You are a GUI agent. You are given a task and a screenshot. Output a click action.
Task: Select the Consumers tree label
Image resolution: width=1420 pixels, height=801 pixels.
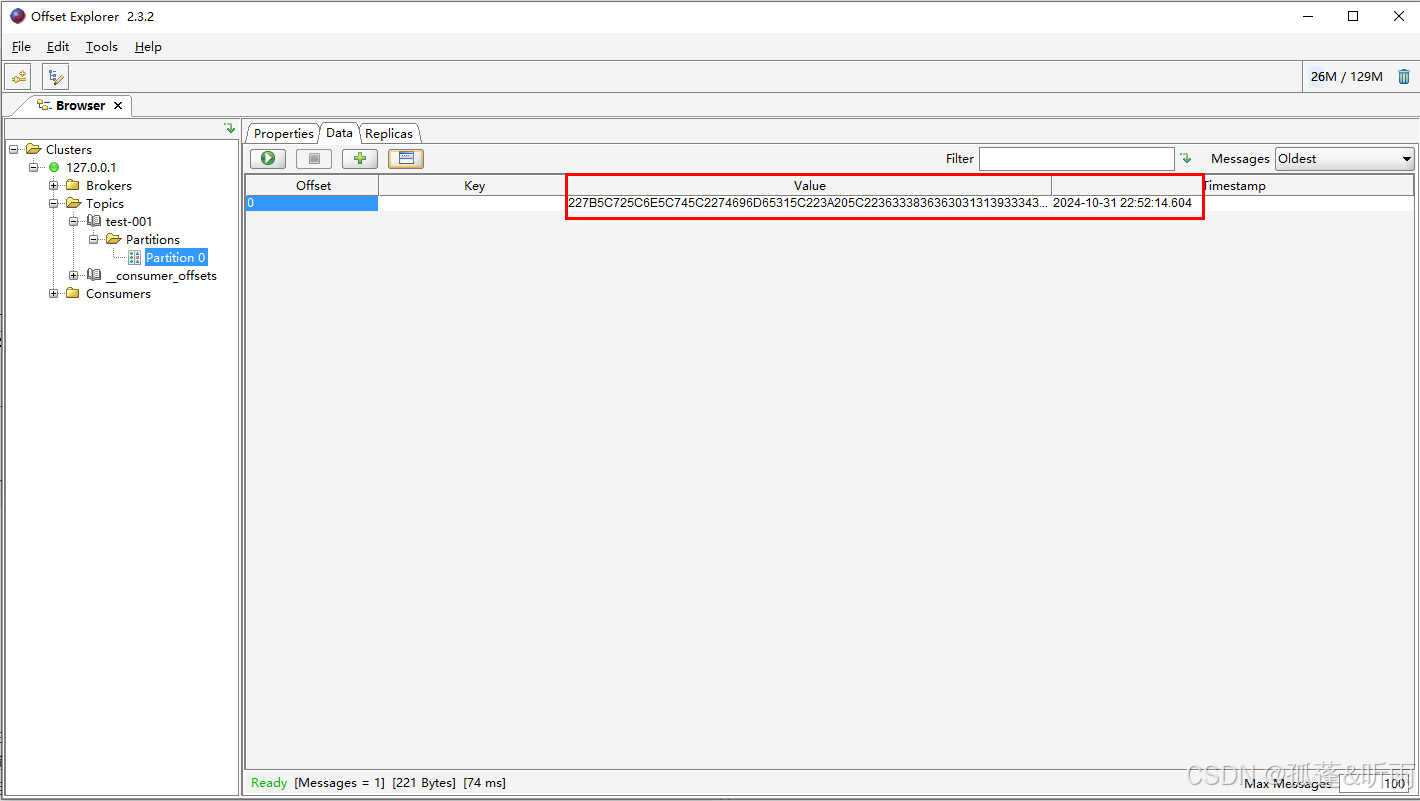pos(118,293)
